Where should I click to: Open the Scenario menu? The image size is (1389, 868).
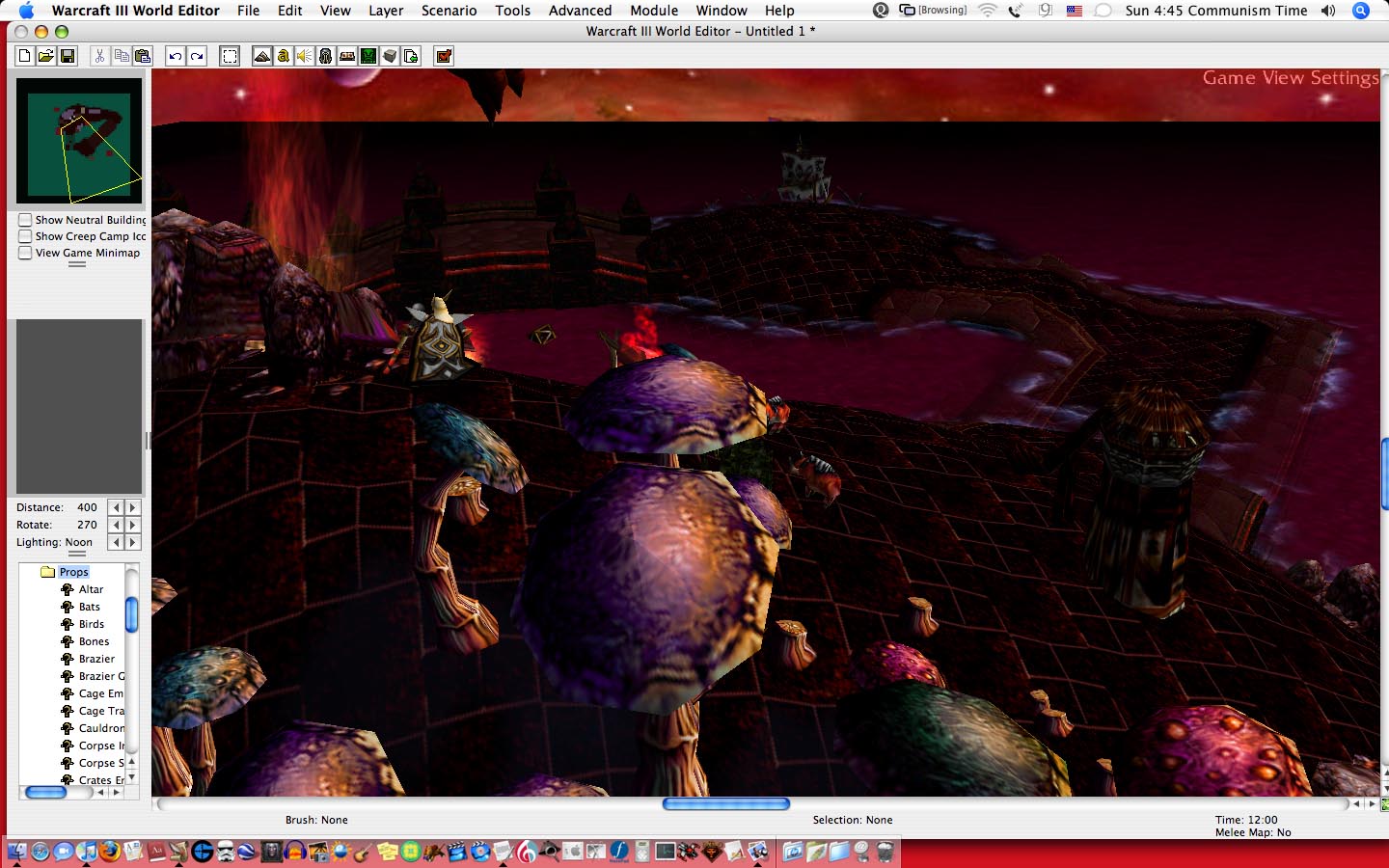(x=449, y=11)
